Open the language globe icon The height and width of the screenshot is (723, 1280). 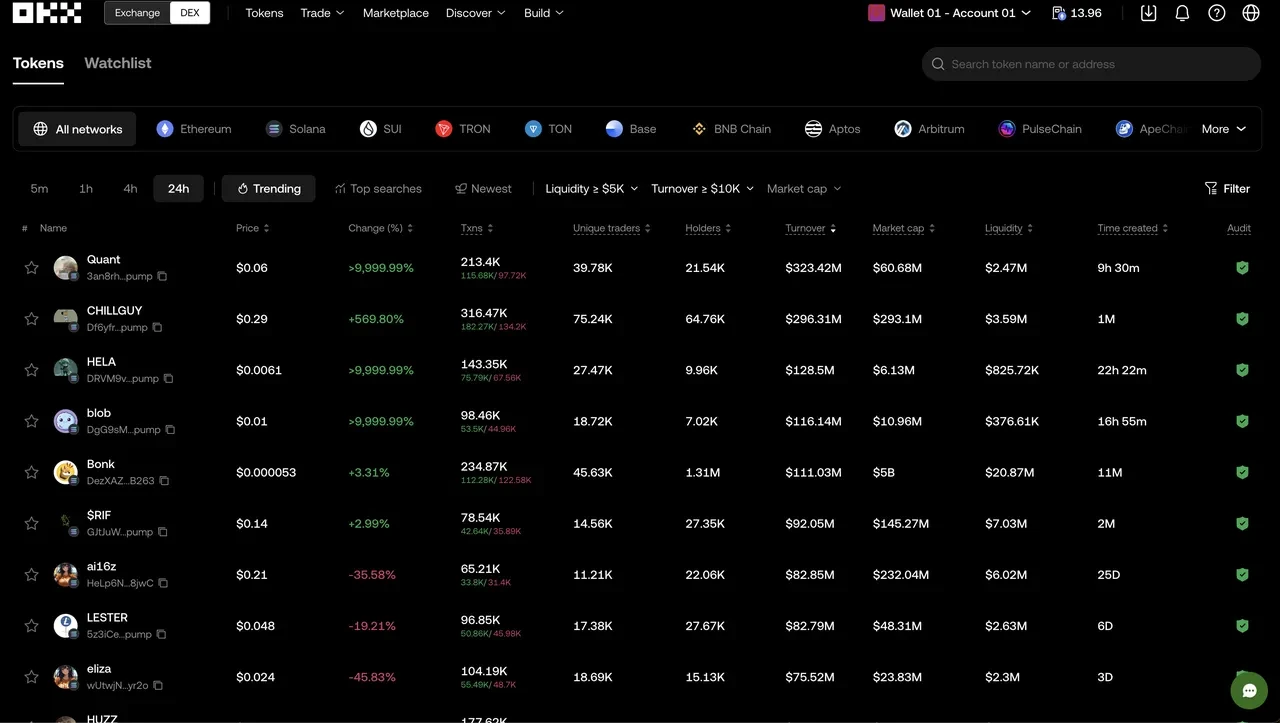point(1251,13)
